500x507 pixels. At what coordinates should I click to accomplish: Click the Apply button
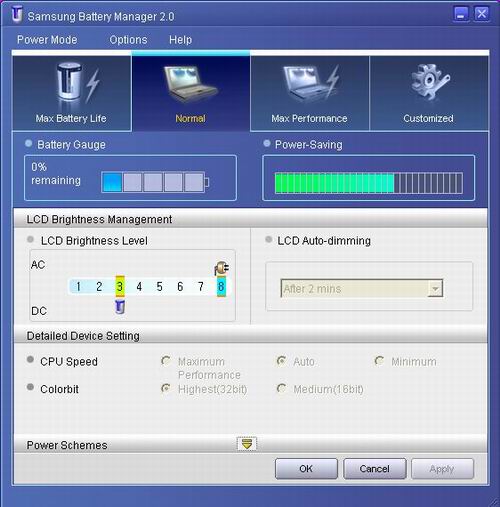[442, 469]
